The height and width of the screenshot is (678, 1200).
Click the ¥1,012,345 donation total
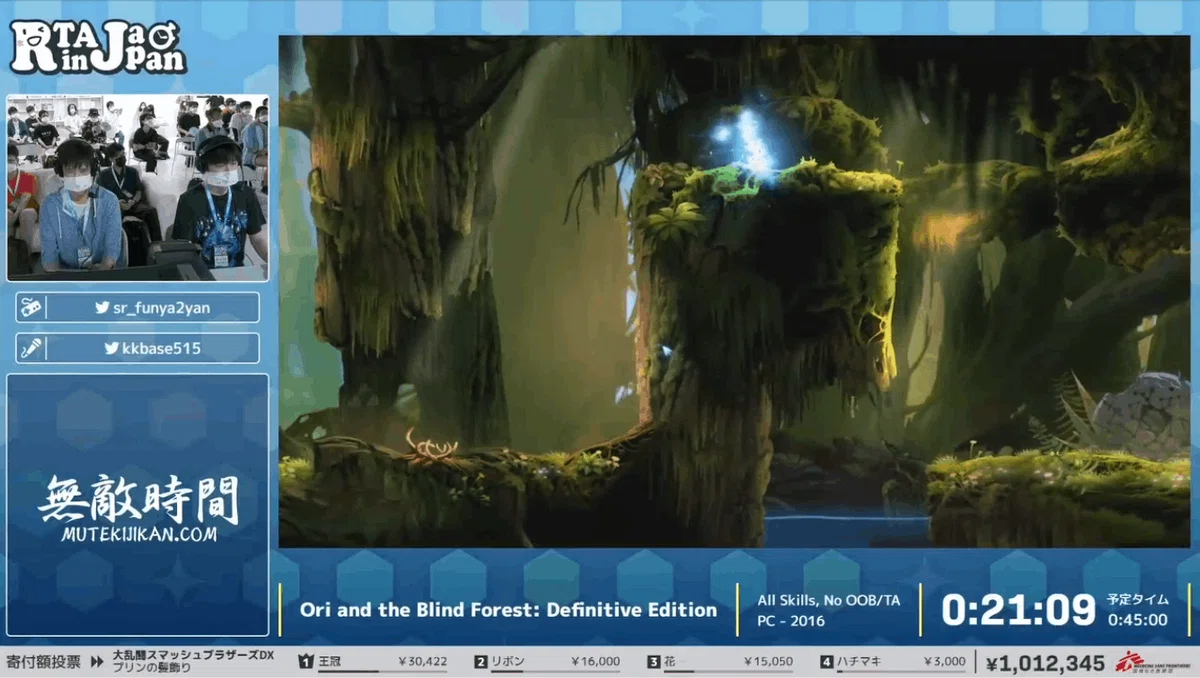1045,663
